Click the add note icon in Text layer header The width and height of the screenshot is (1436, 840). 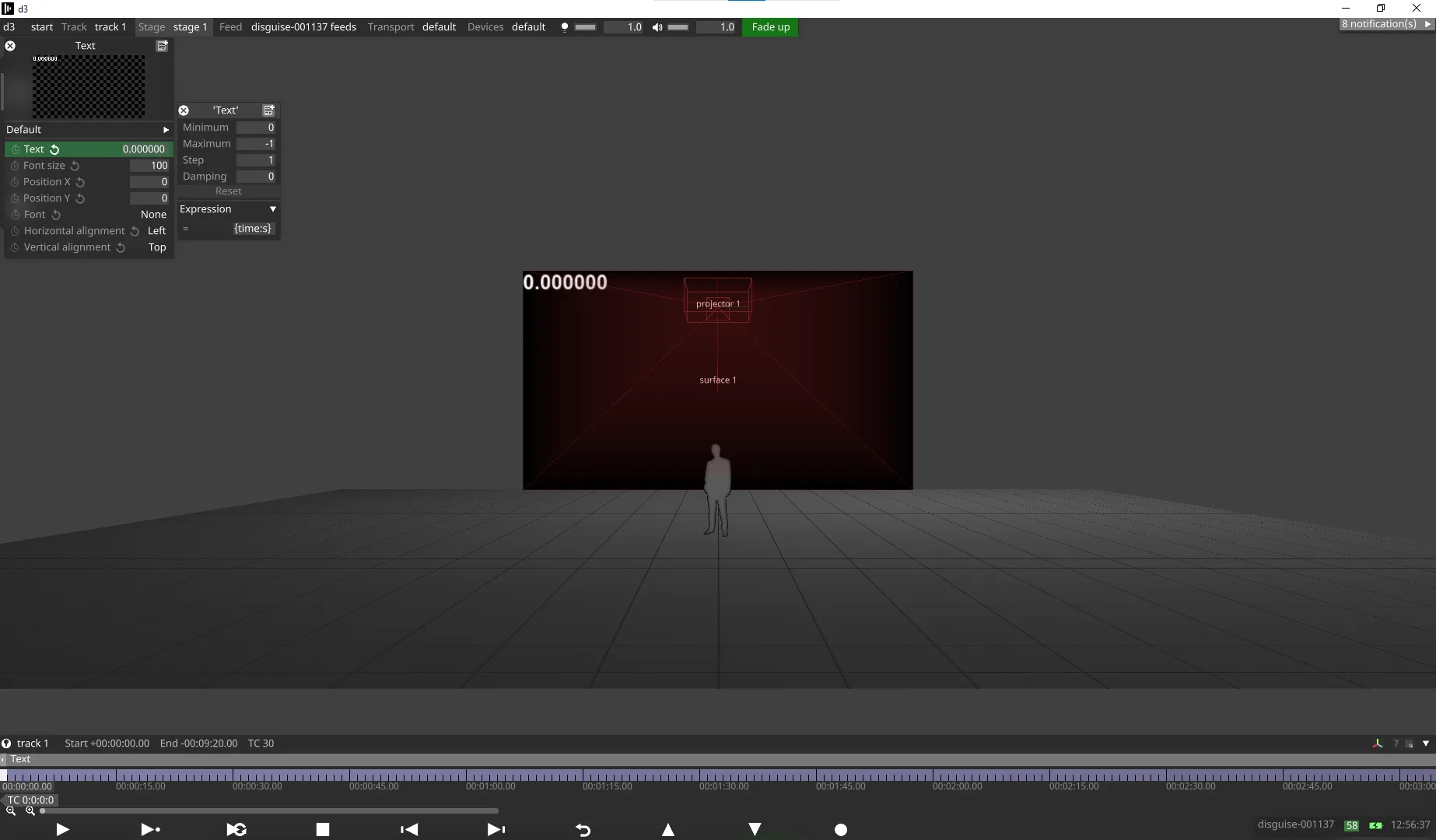(162, 46)
